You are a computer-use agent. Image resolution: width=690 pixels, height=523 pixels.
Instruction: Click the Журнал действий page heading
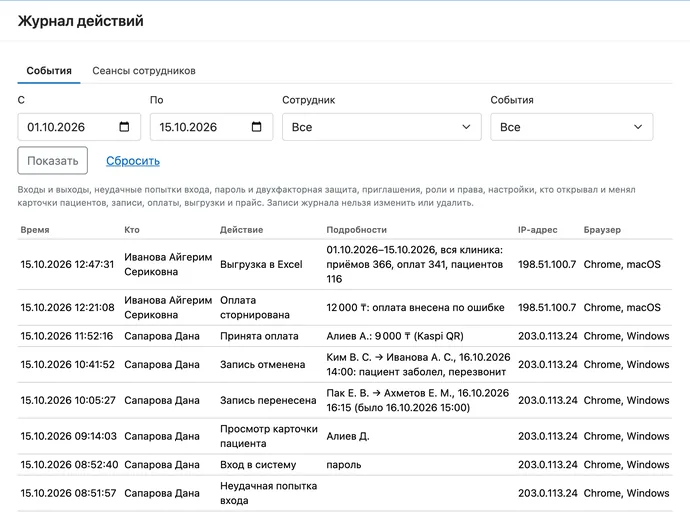[81, 21]
